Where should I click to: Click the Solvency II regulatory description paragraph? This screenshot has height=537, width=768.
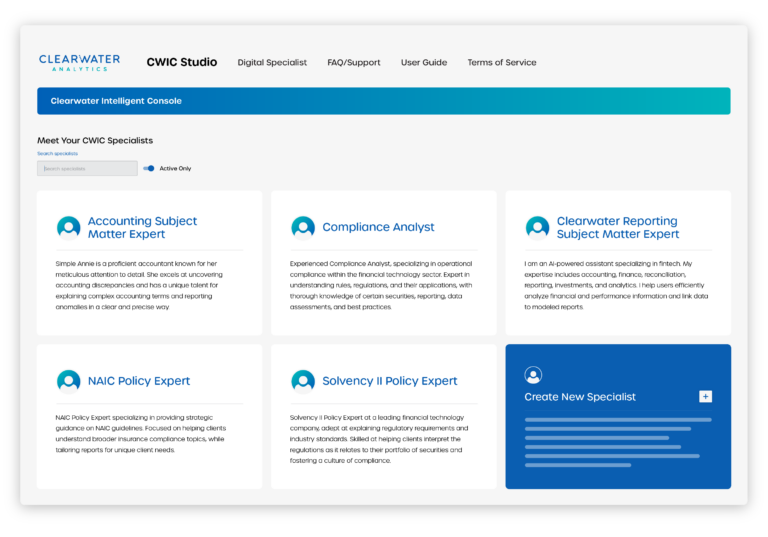click(x=379, y=439)
